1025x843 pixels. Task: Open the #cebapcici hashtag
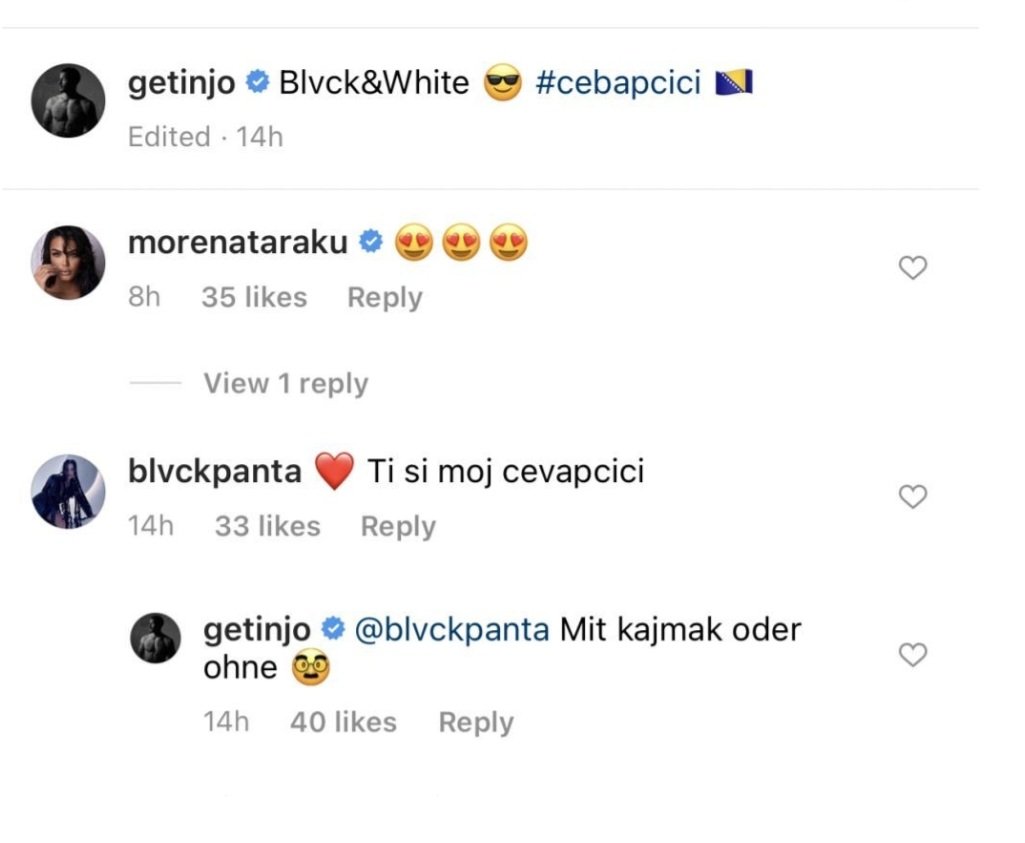(x=618, y=83)
